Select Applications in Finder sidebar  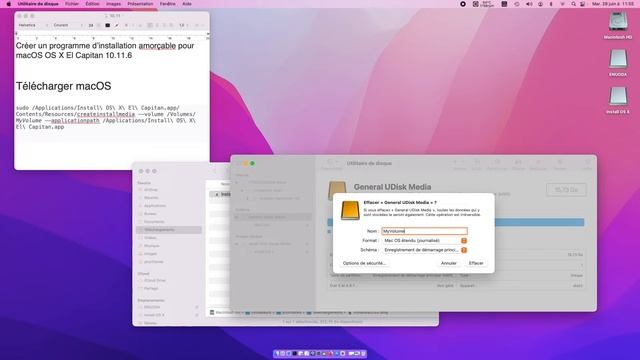[x=169, y=206]
